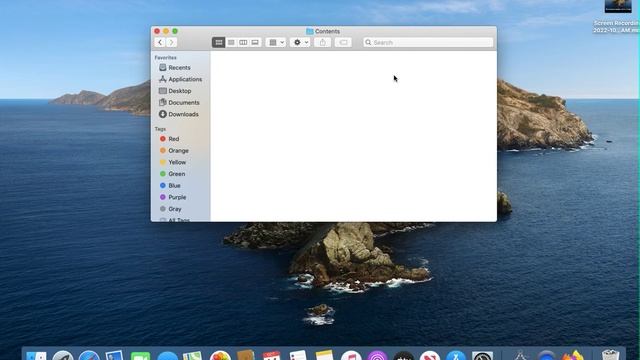Click the Share toolbar button

tap(322, 42)
